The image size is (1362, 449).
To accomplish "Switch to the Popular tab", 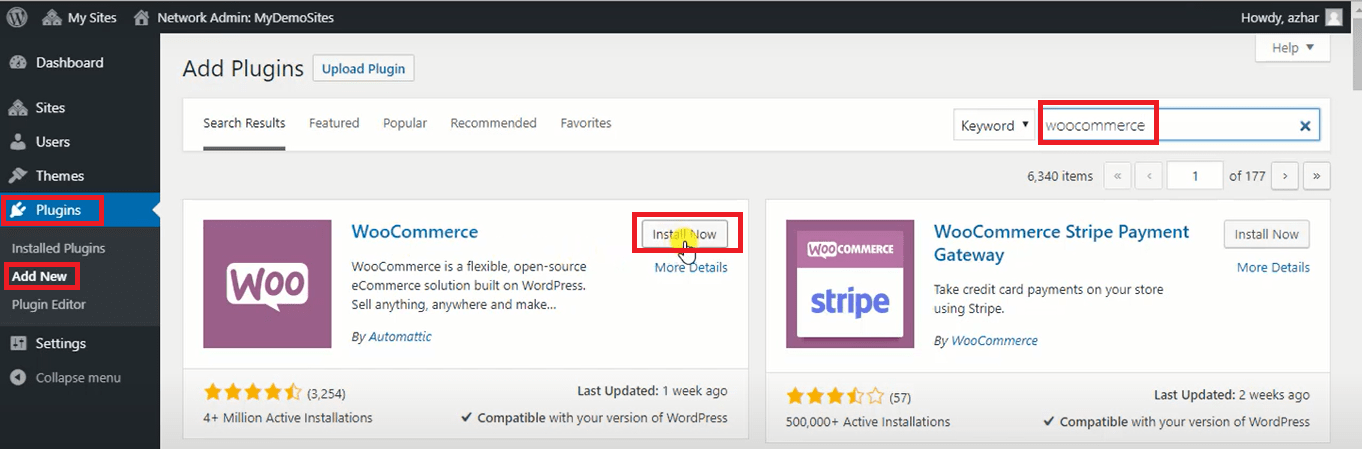I will coord(405,123).
